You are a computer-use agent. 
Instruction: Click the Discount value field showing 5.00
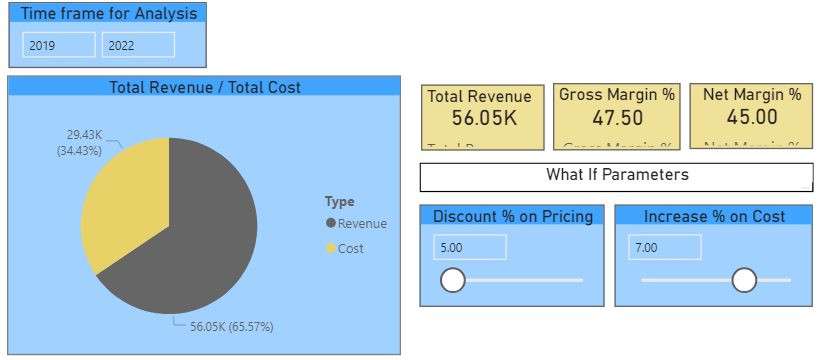[470, 248]
